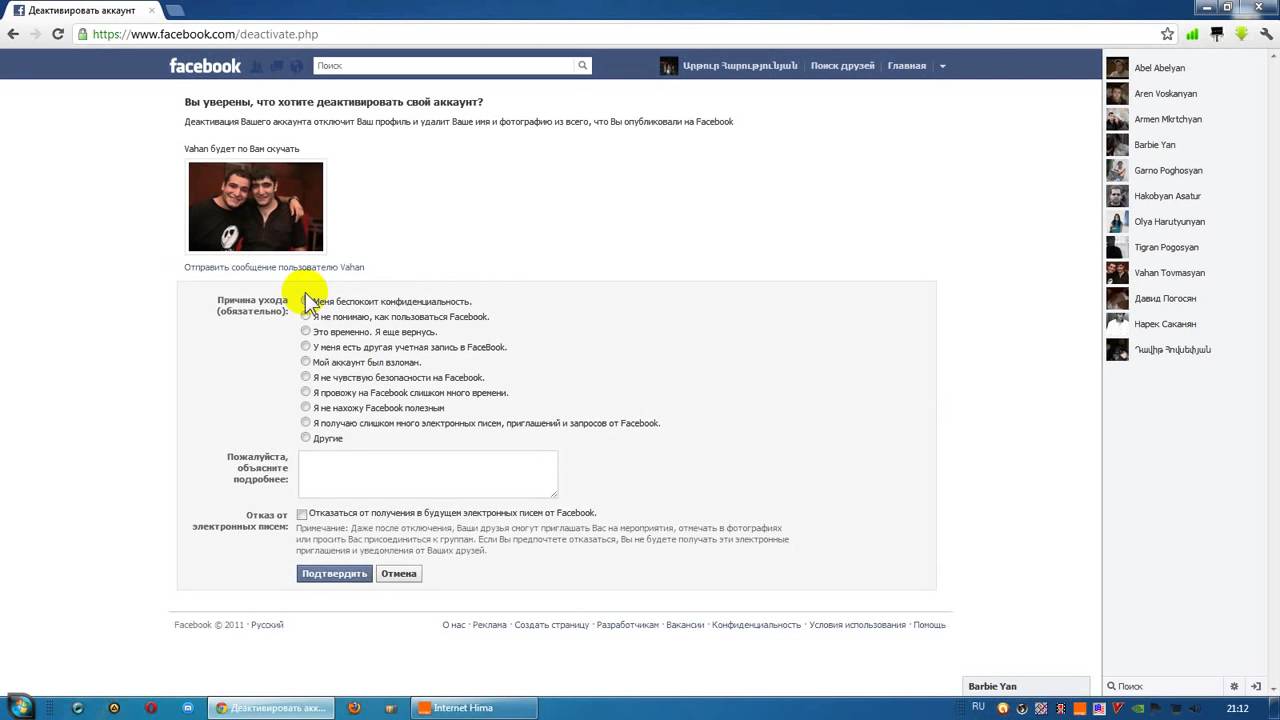The height and width of the screenshot is (720, 1280).
Task: Open the Конфиденциальность footer link
Action: 757,625
